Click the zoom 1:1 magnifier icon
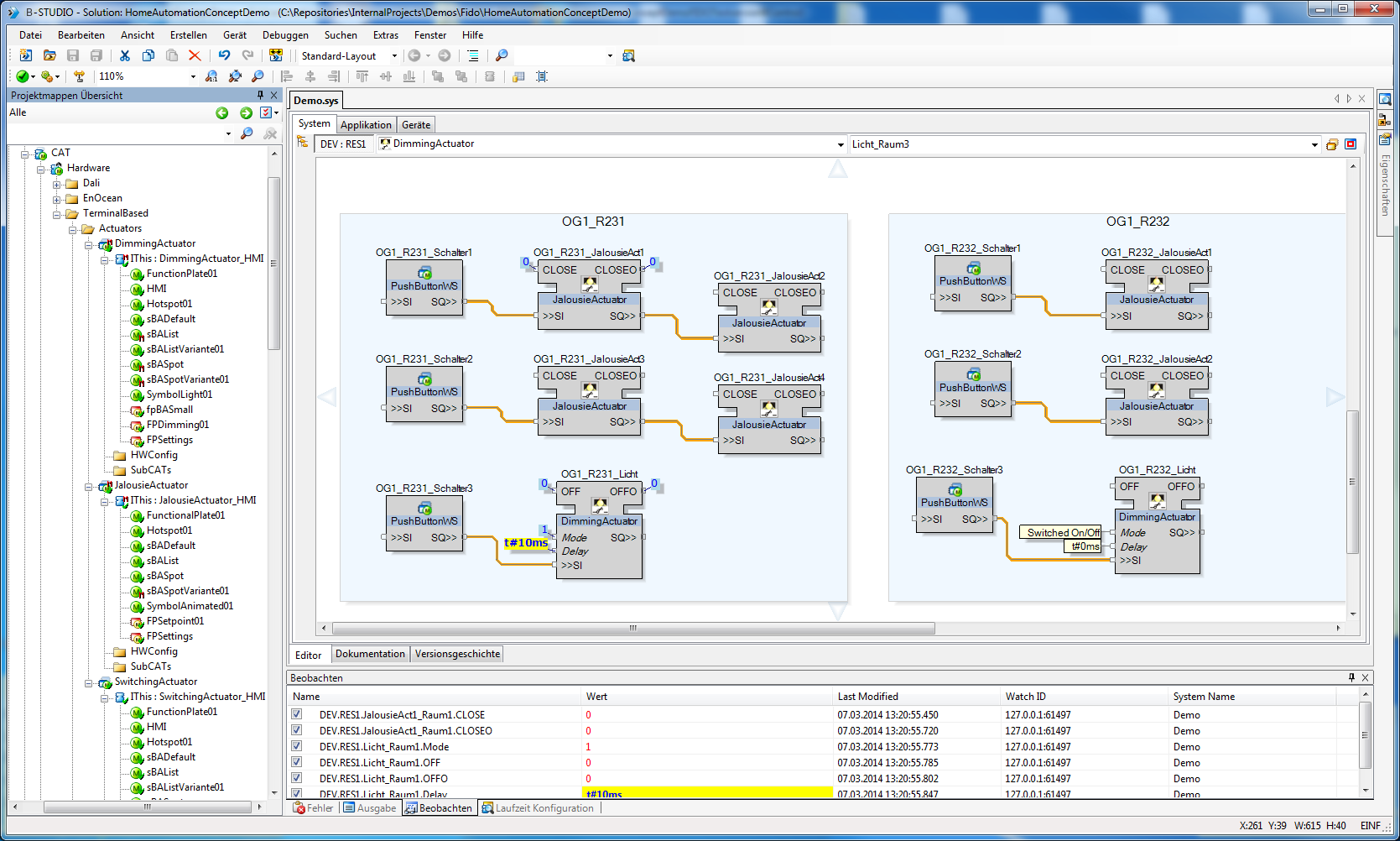Viewport: 1400px width, 841px height. (x=211, y=76)
